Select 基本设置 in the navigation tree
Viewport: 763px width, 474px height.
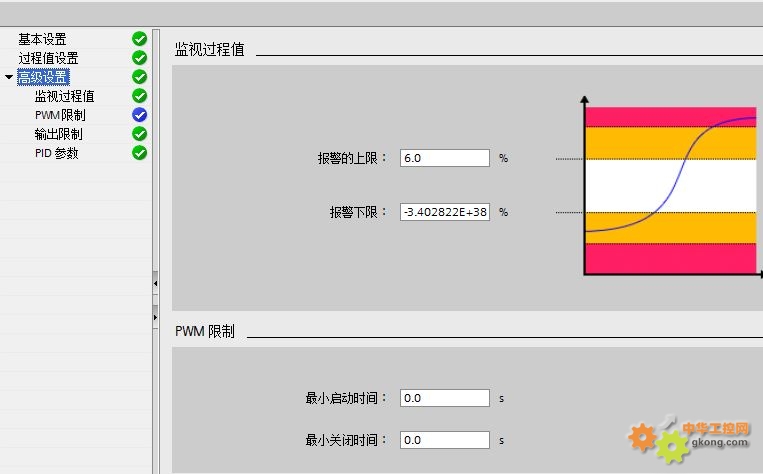[x=42, y=39]
